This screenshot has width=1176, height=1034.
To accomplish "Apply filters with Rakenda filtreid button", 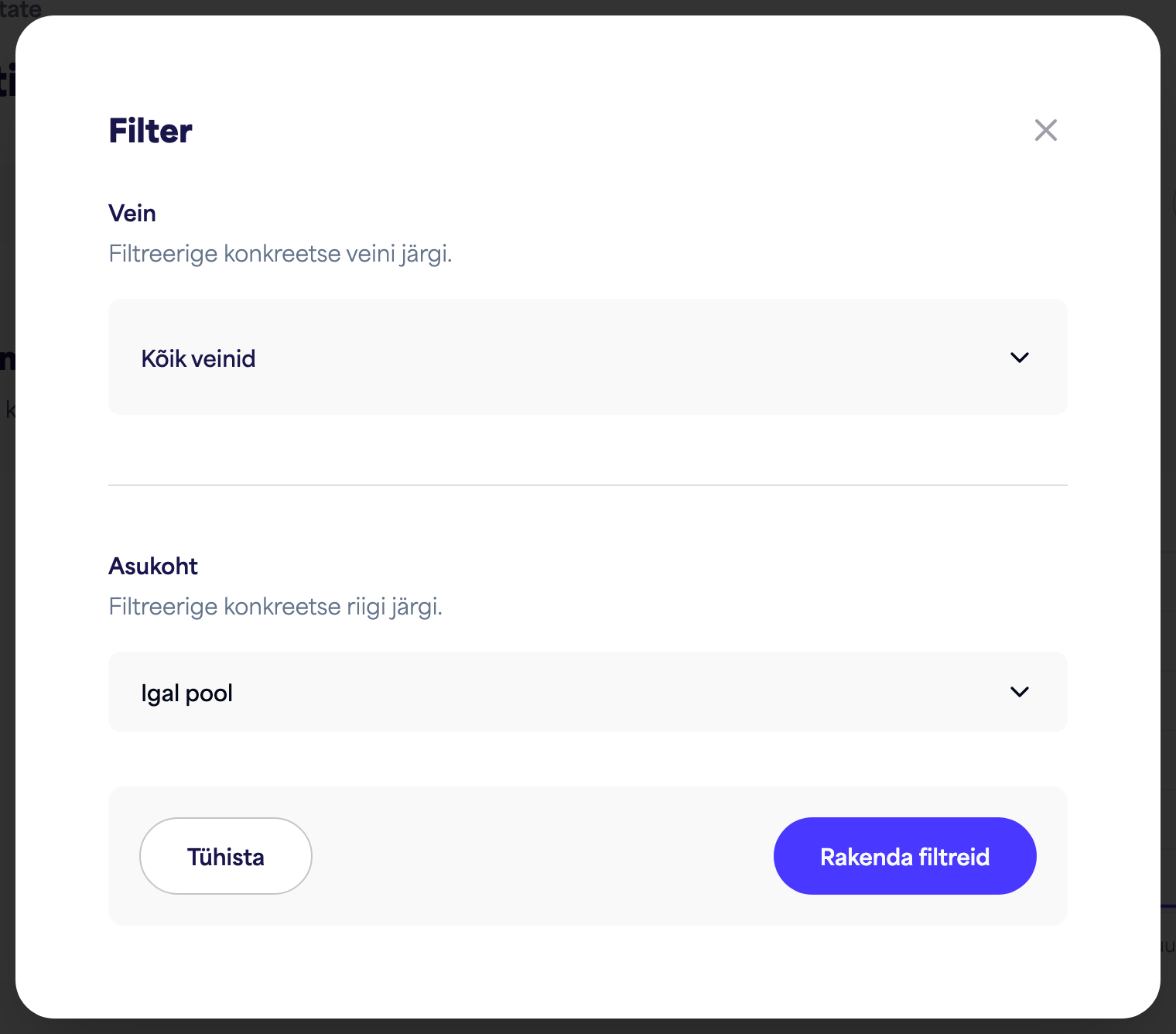I will [x=905, y=856].
